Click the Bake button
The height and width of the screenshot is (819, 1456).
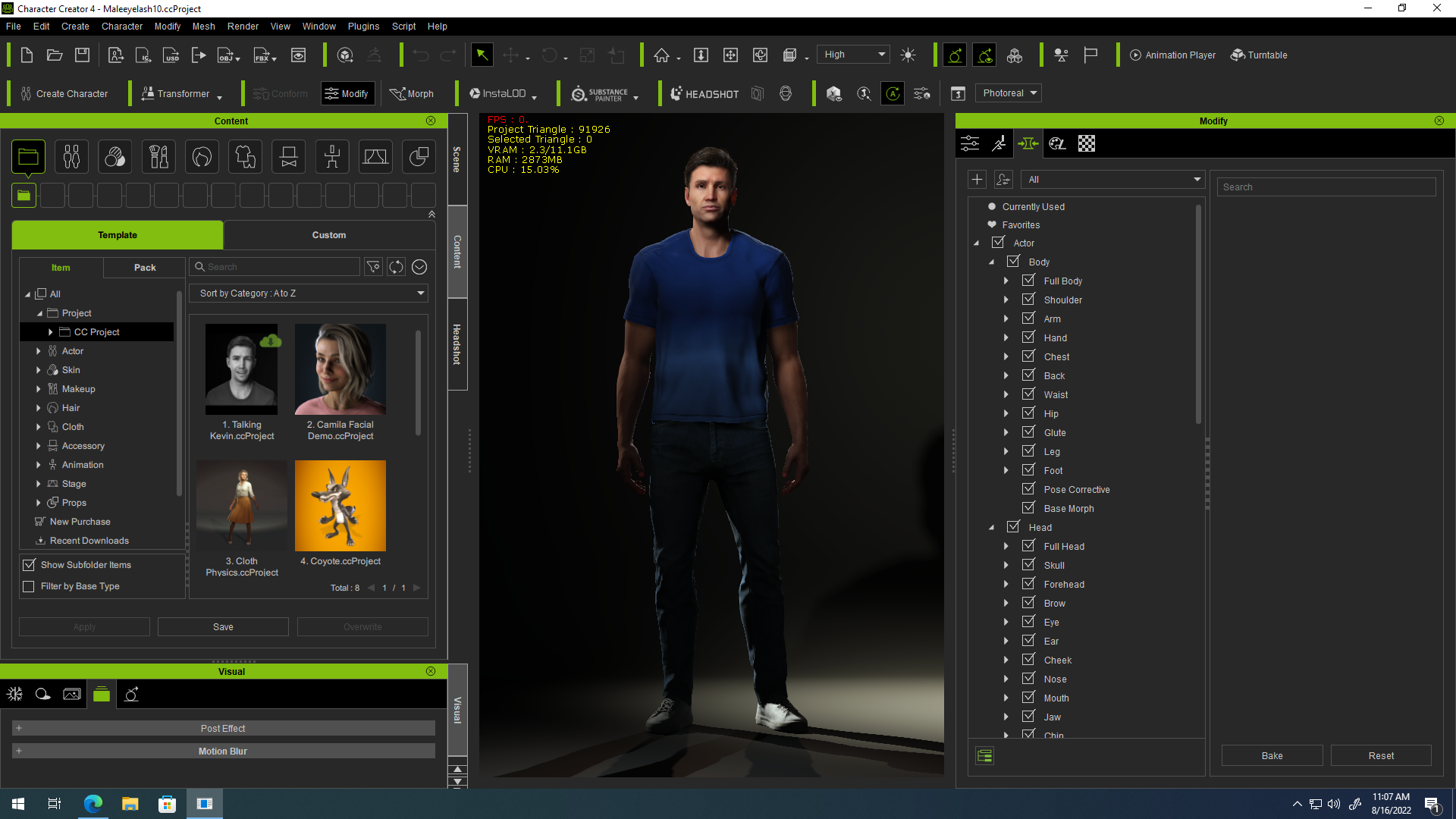1272,755
